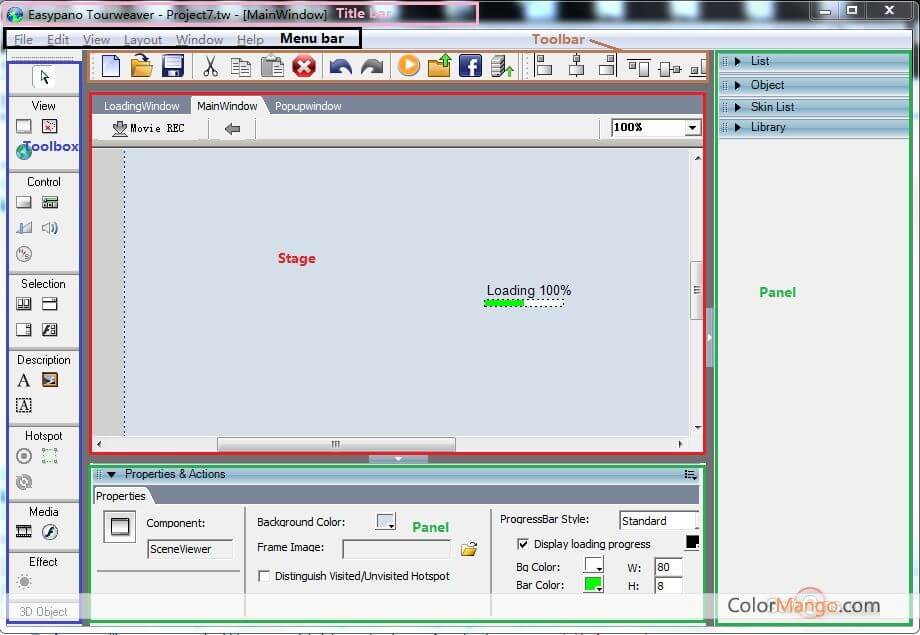
Task: Click the Facebook share icon
Action: 470,67
